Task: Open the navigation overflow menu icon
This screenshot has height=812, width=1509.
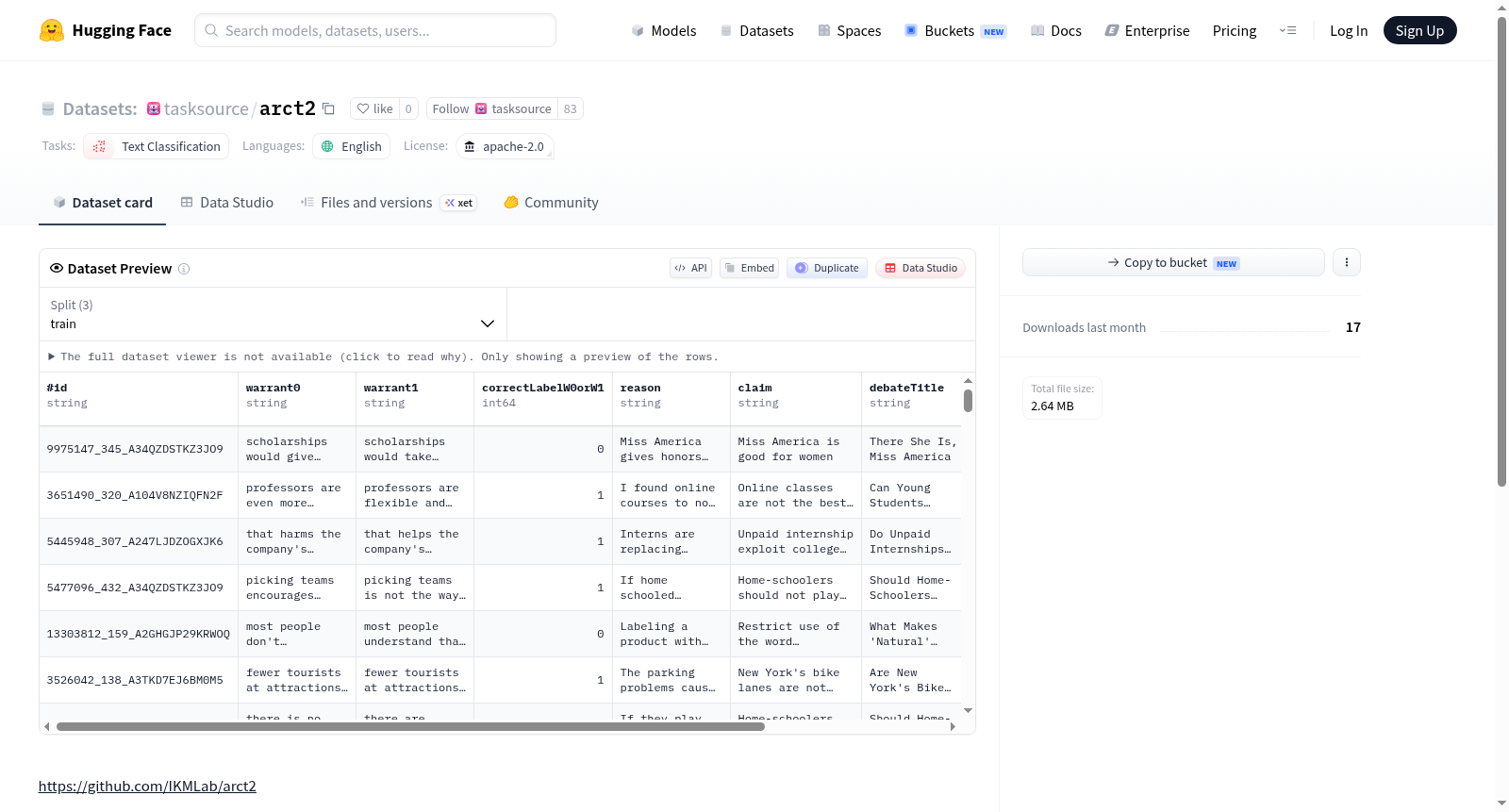Action: click(1287, 30)
